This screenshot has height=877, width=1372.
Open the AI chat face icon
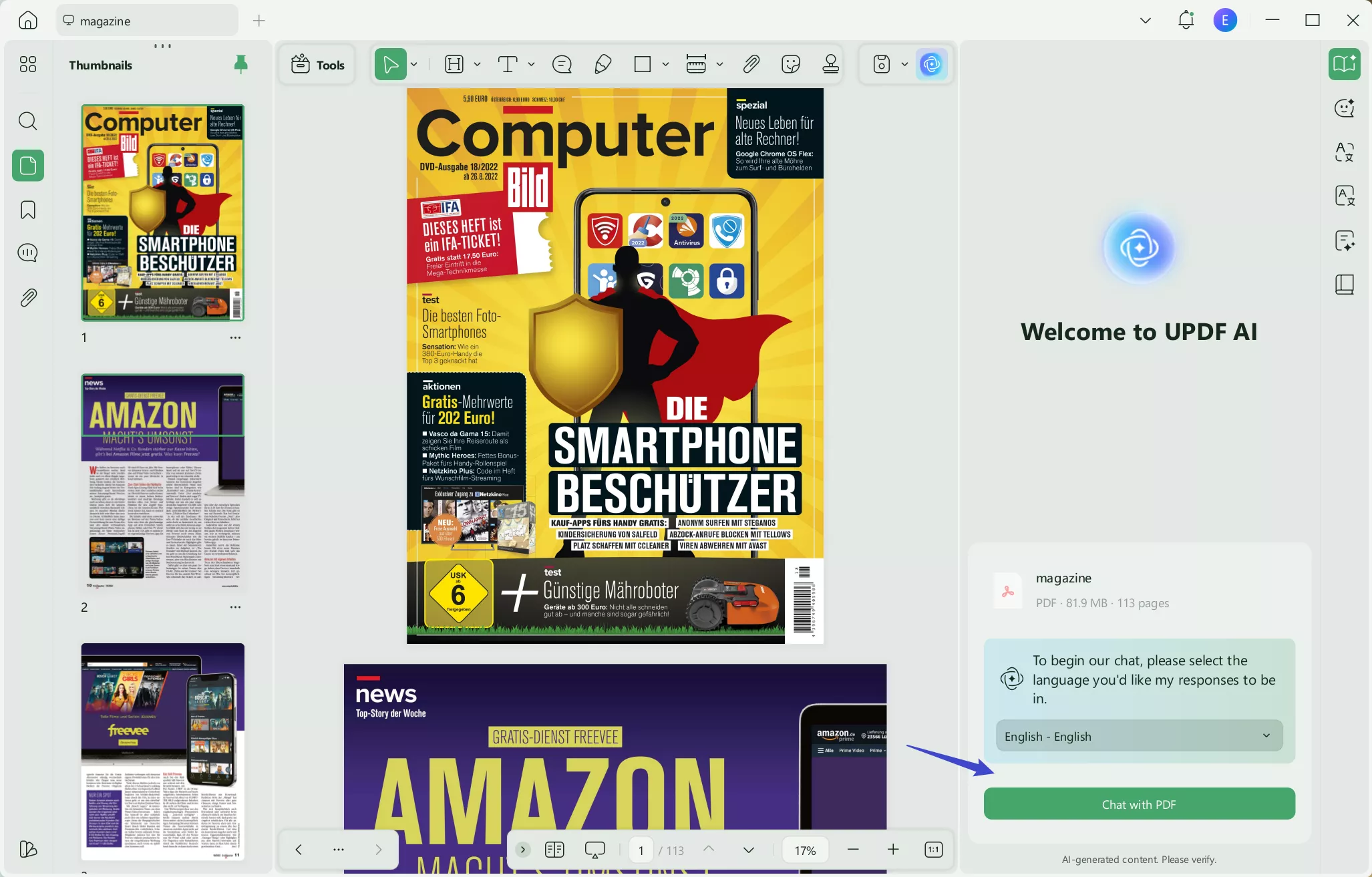pyautogui.click(x=1344, y=108)
